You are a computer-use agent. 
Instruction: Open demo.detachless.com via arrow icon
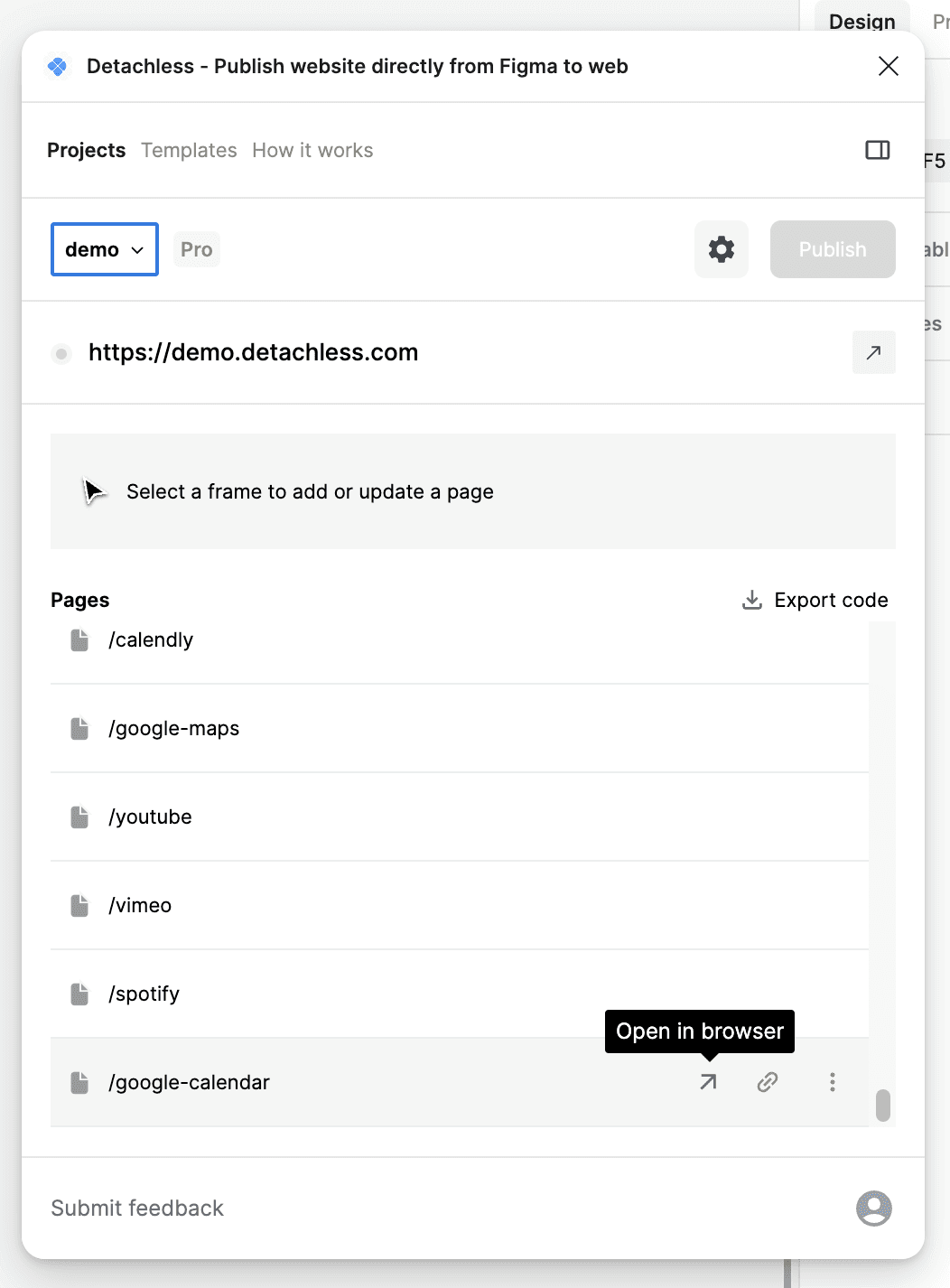click(x=874, y=352)
